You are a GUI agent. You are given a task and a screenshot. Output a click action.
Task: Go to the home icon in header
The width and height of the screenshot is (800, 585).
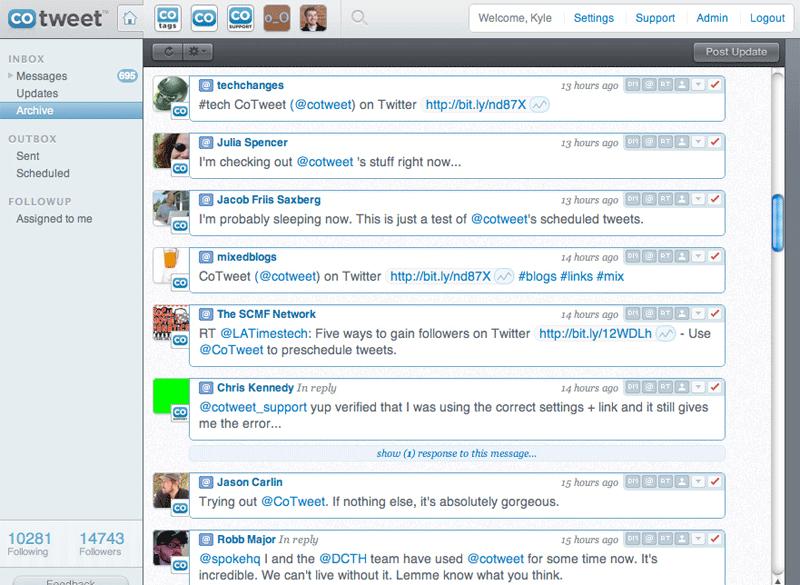[130, 19]
